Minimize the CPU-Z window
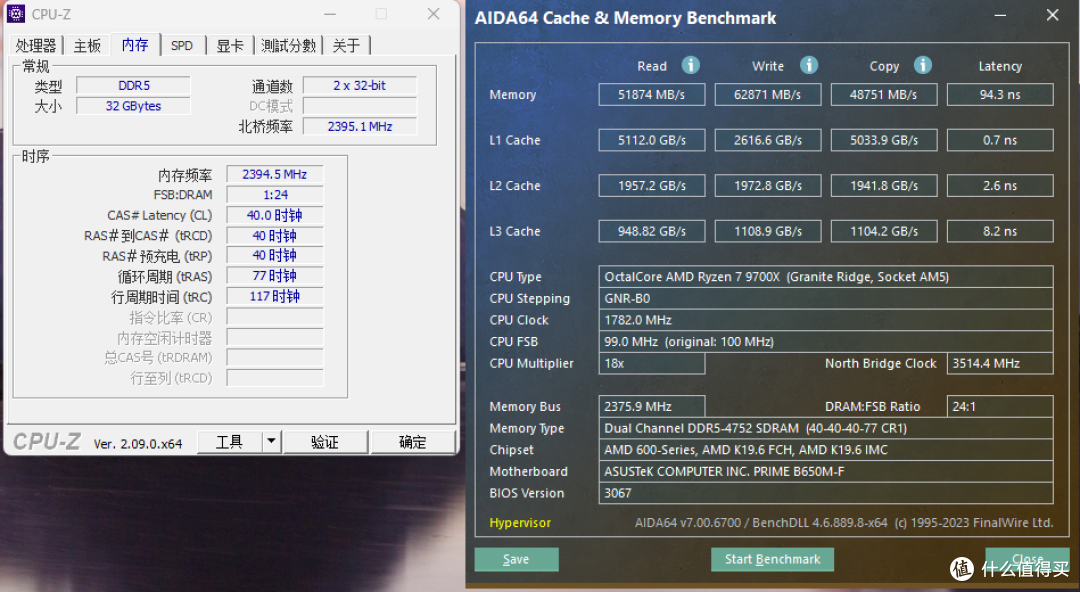This screenshot has height=592, width=1080. pyautogui.click(x=330, y=14)
